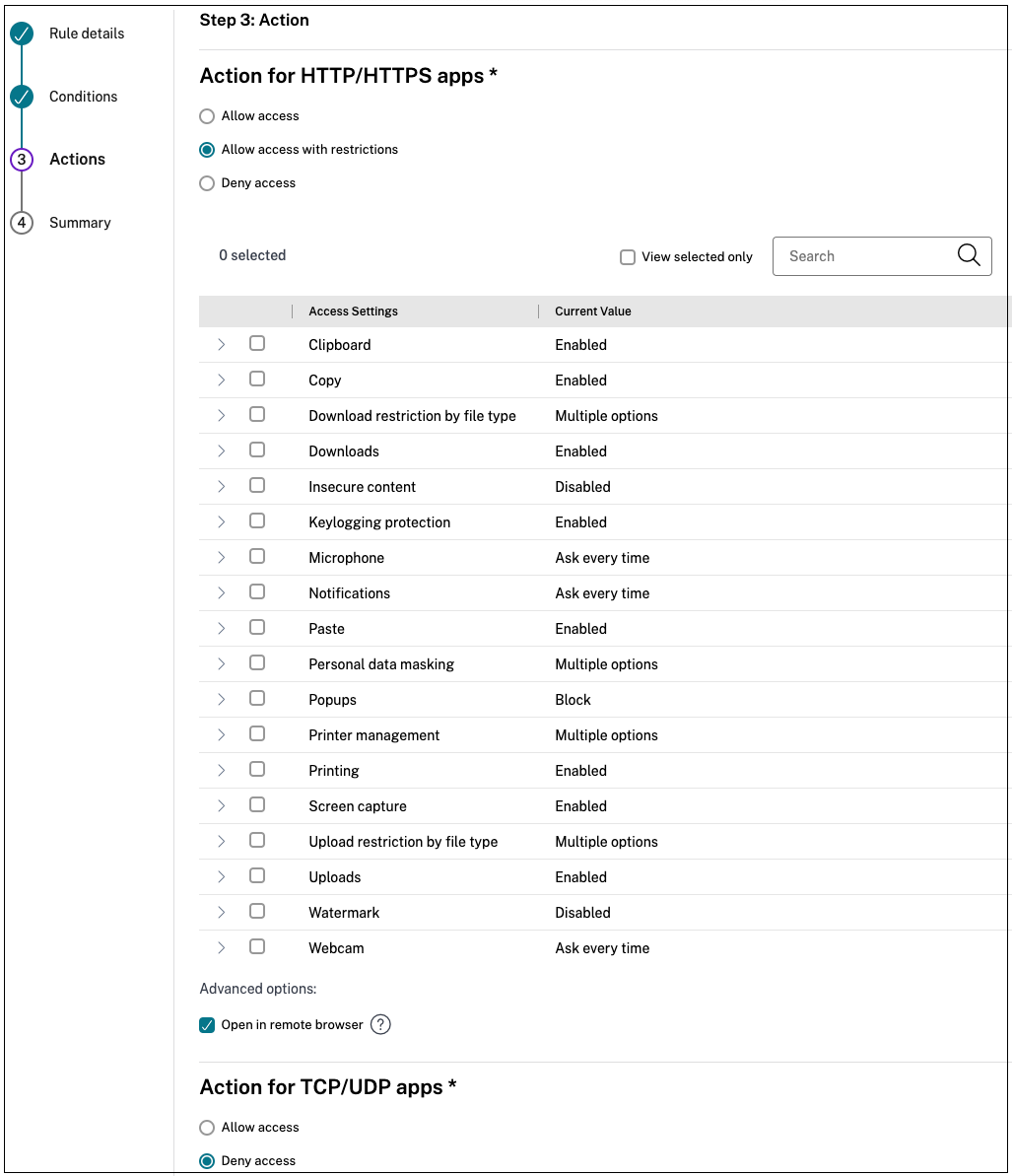This screenshot has width=1013, height=1176.
Task: Click the Conditions completed step icon
Action: click(x=22, y=98)
